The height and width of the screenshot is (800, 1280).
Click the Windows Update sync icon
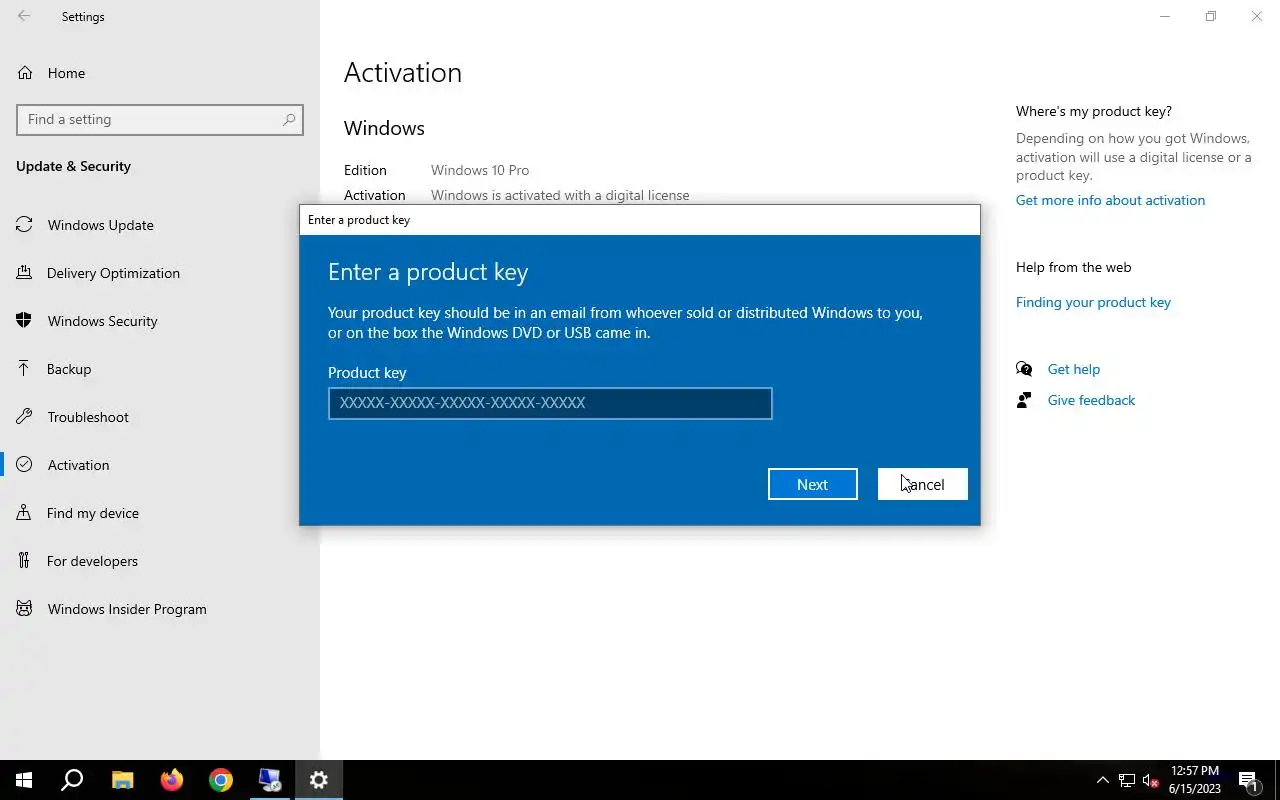coord(24,225)
